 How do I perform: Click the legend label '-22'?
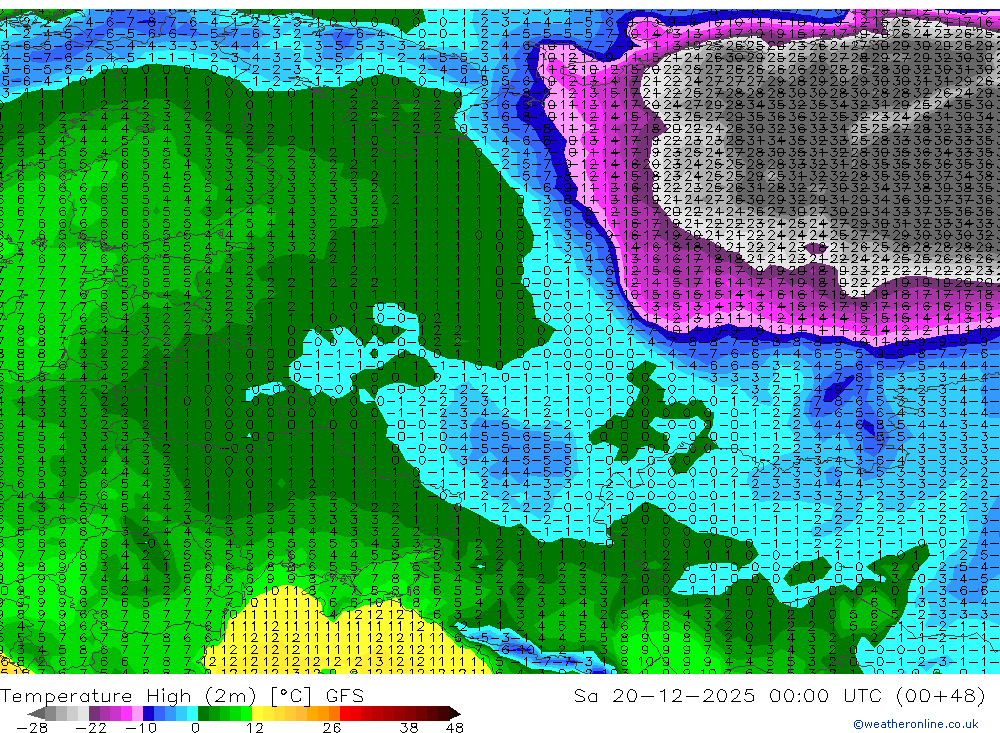coord(91,728)
